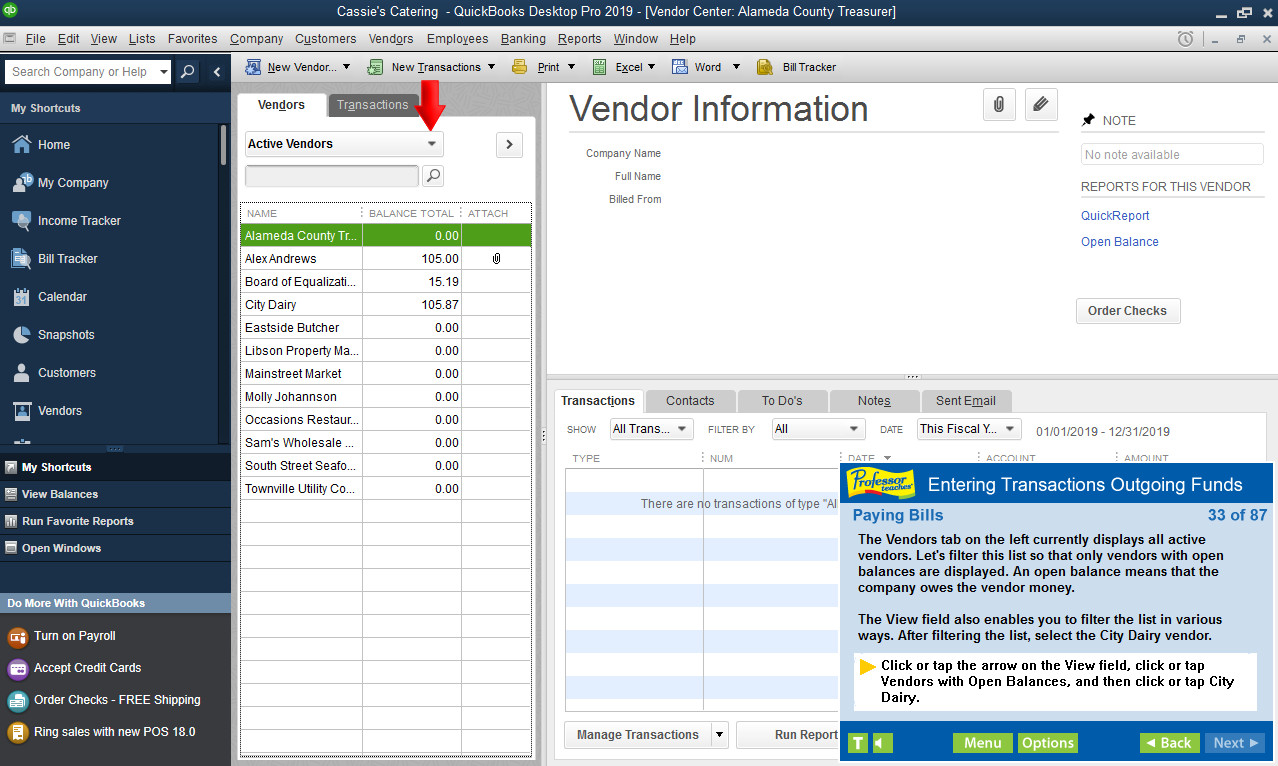Open the Reports menu
The image size is (1278, 766).
pyautogui.click(x=579, y=38)
